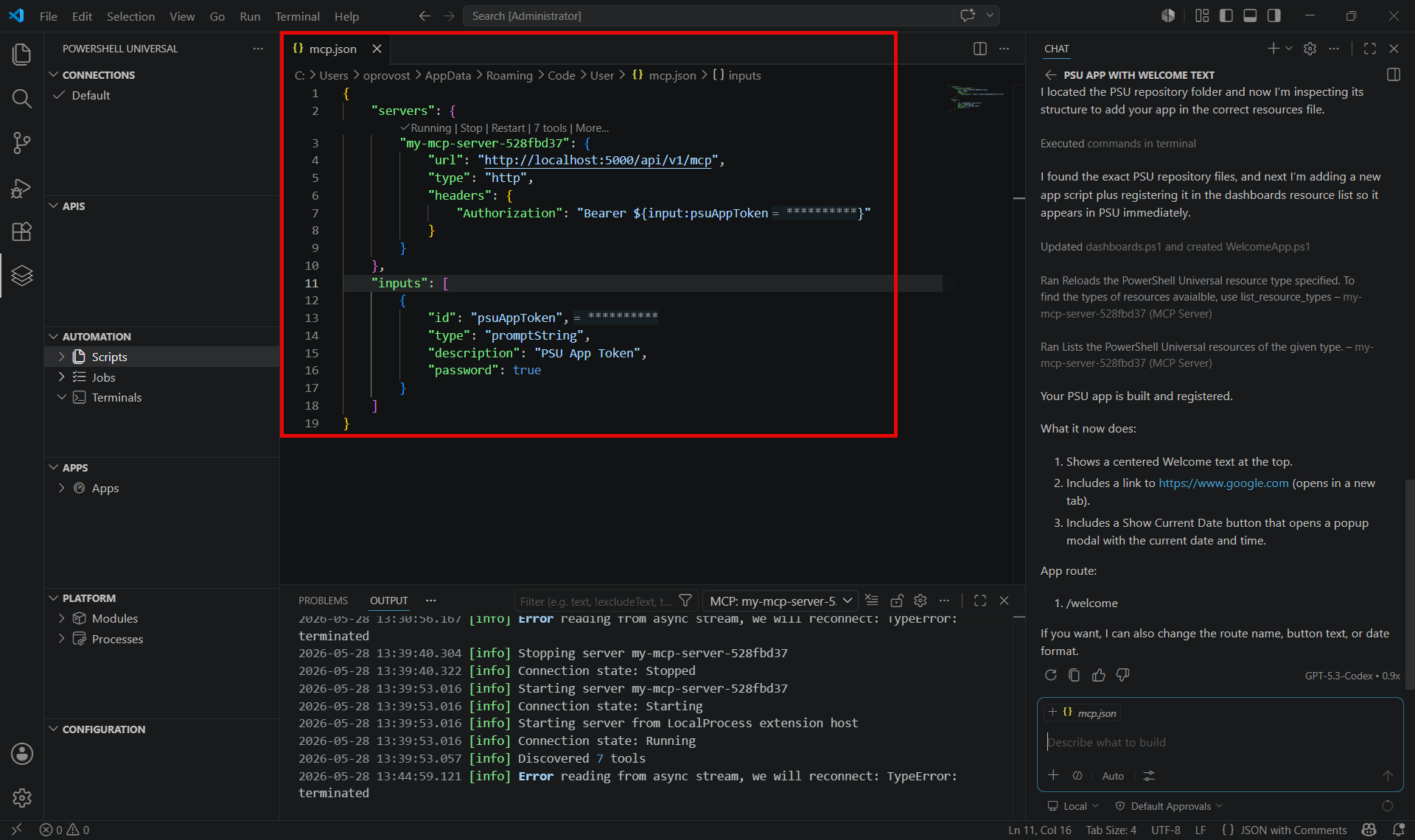This screenshot has width=1415, height=840.
Task: Open the Search view in activity bar
Action: click(x=21, y=98)
